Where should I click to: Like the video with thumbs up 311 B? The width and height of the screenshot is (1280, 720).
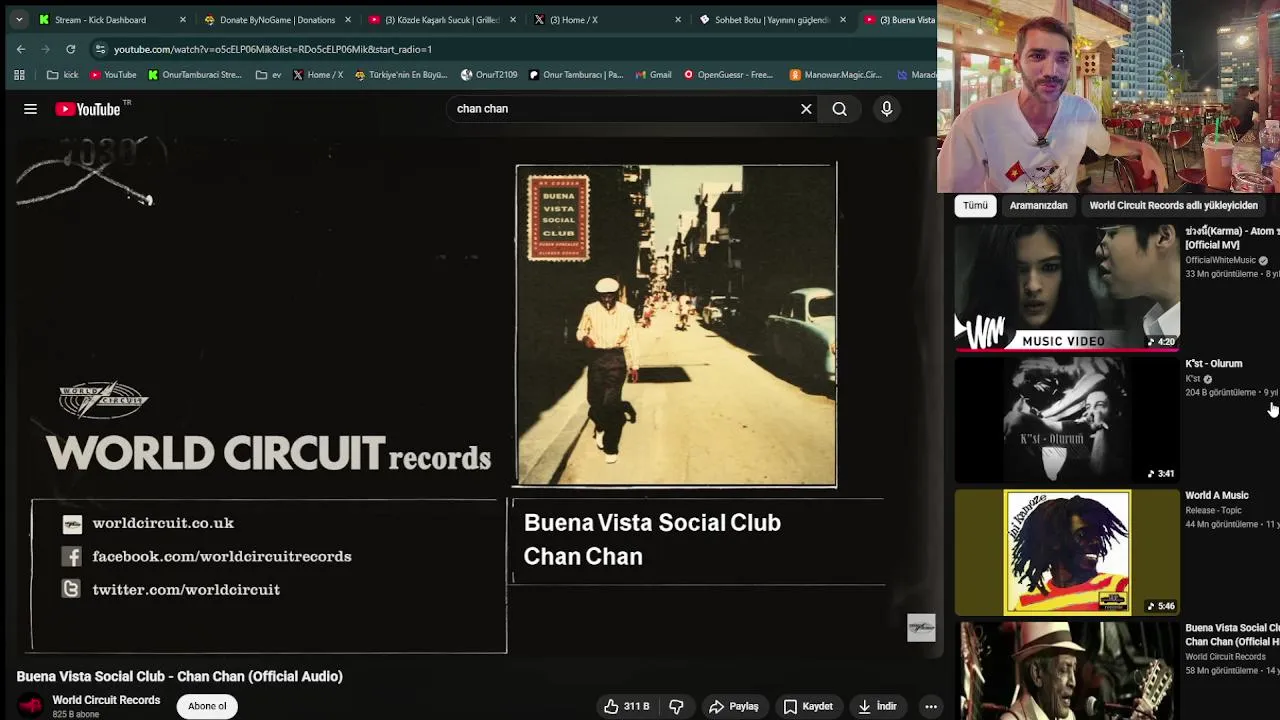[x=627, y=706]
